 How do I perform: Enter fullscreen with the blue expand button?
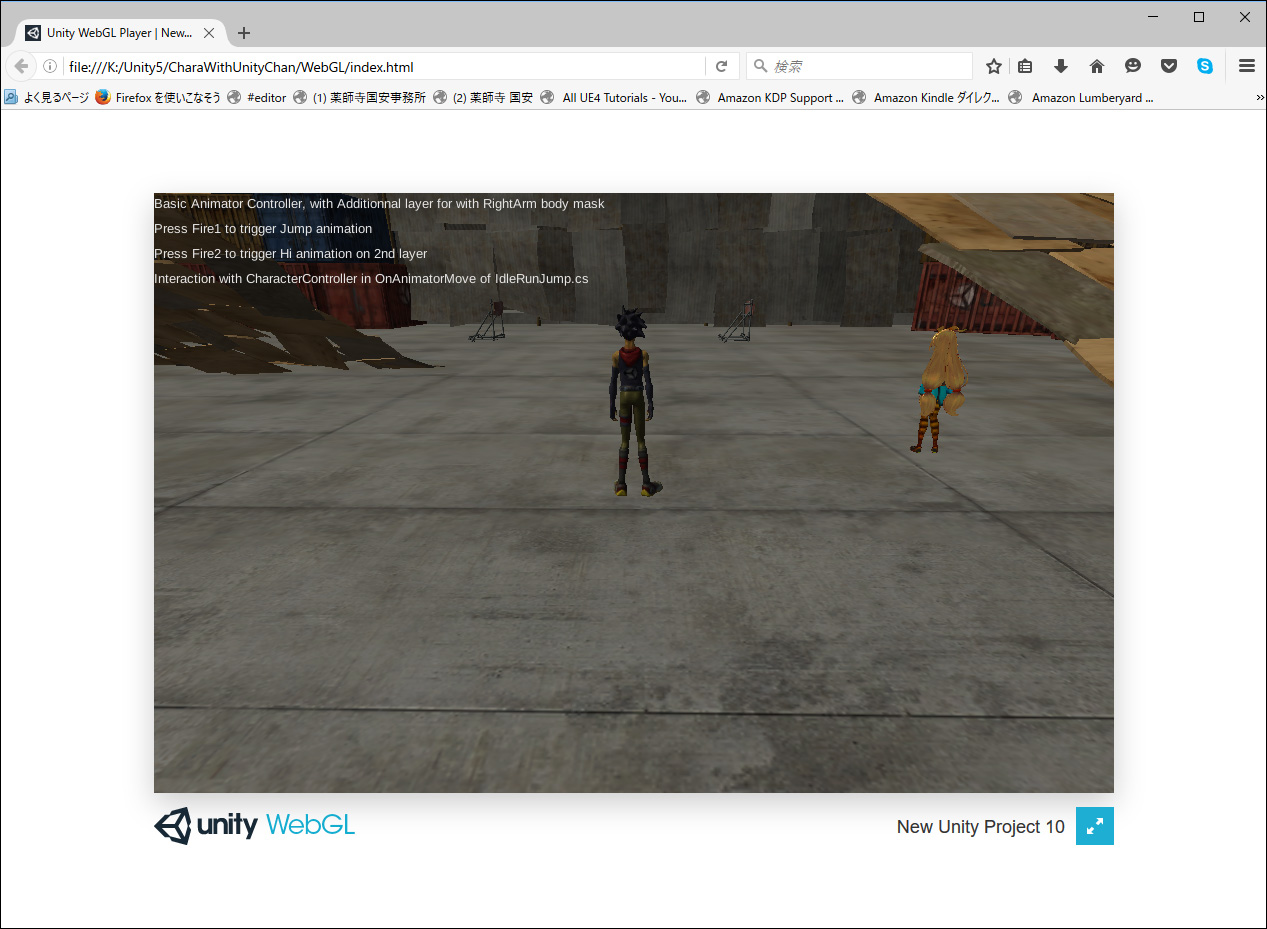pyautogui.click(x=1094, y=826)
